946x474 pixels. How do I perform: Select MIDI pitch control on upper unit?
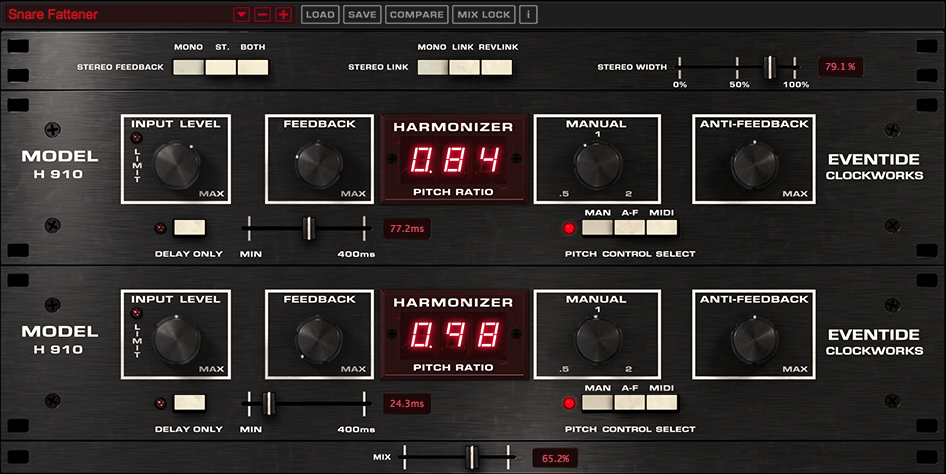coord(662,228)
